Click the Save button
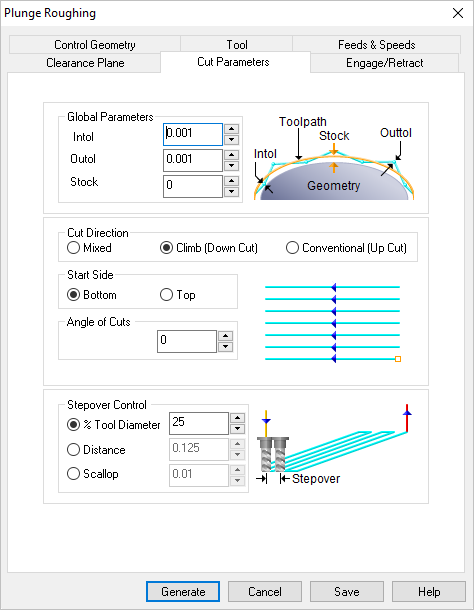474x610 pixels. pos(347,592)
